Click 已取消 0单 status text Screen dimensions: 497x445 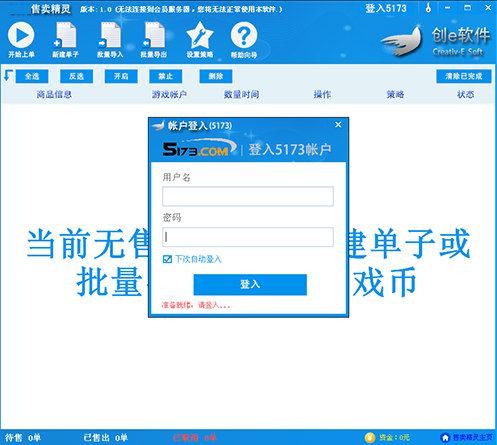(x=195, y=438)
